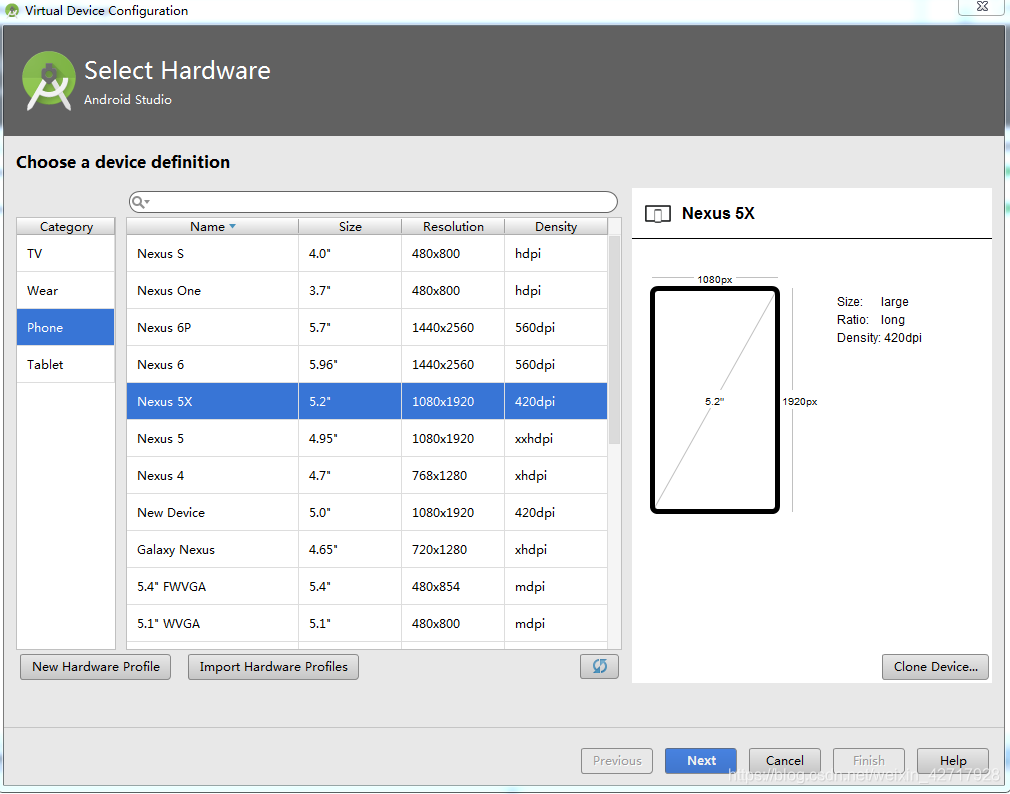The height and width of the screenshot is (794, 1010).
Task: Click the Size column header
Action: click(350, 227)
